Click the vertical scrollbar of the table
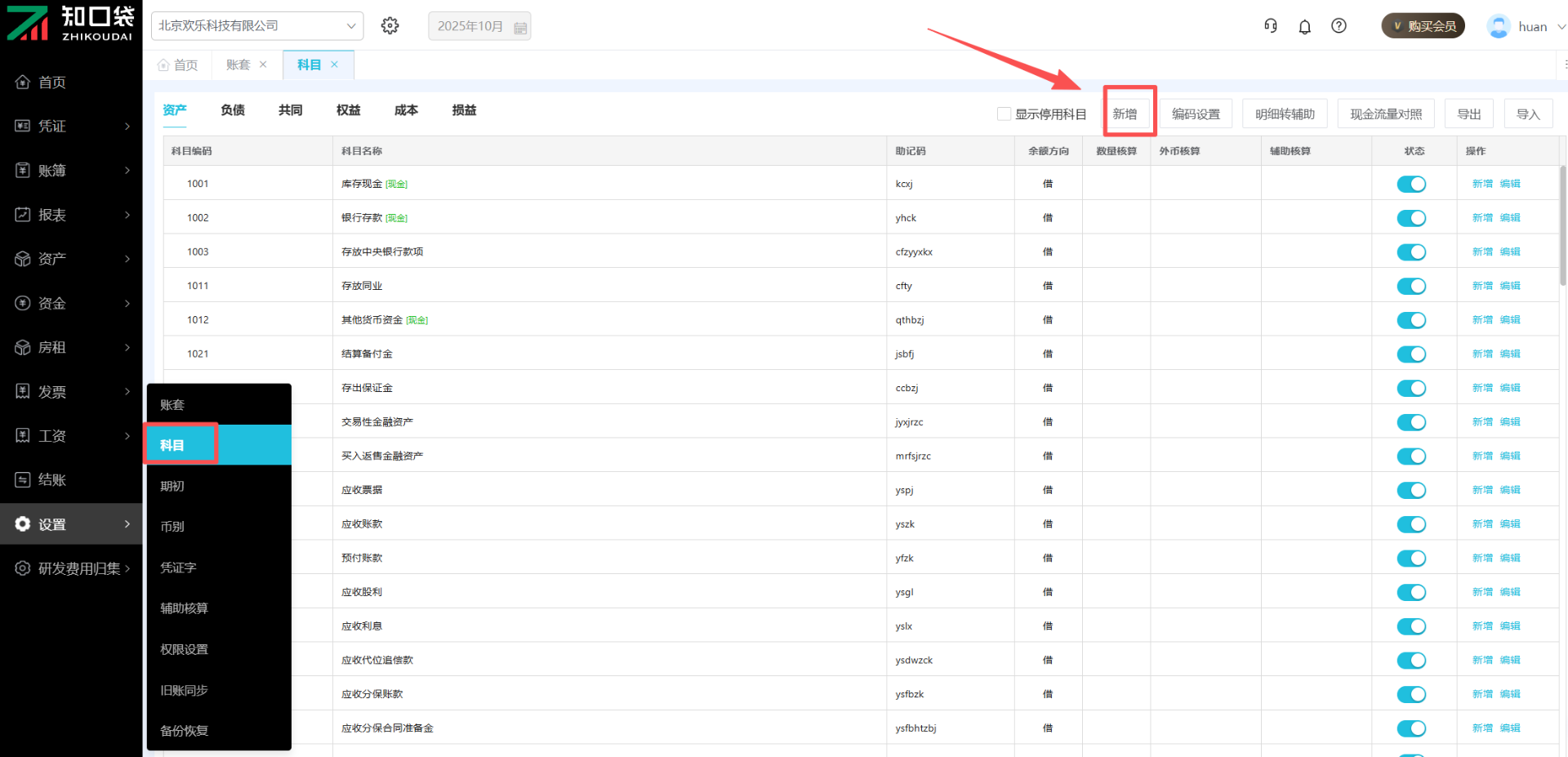Screen dimensions: 1568x757 pyautogui.click(x=1562, y=229)
